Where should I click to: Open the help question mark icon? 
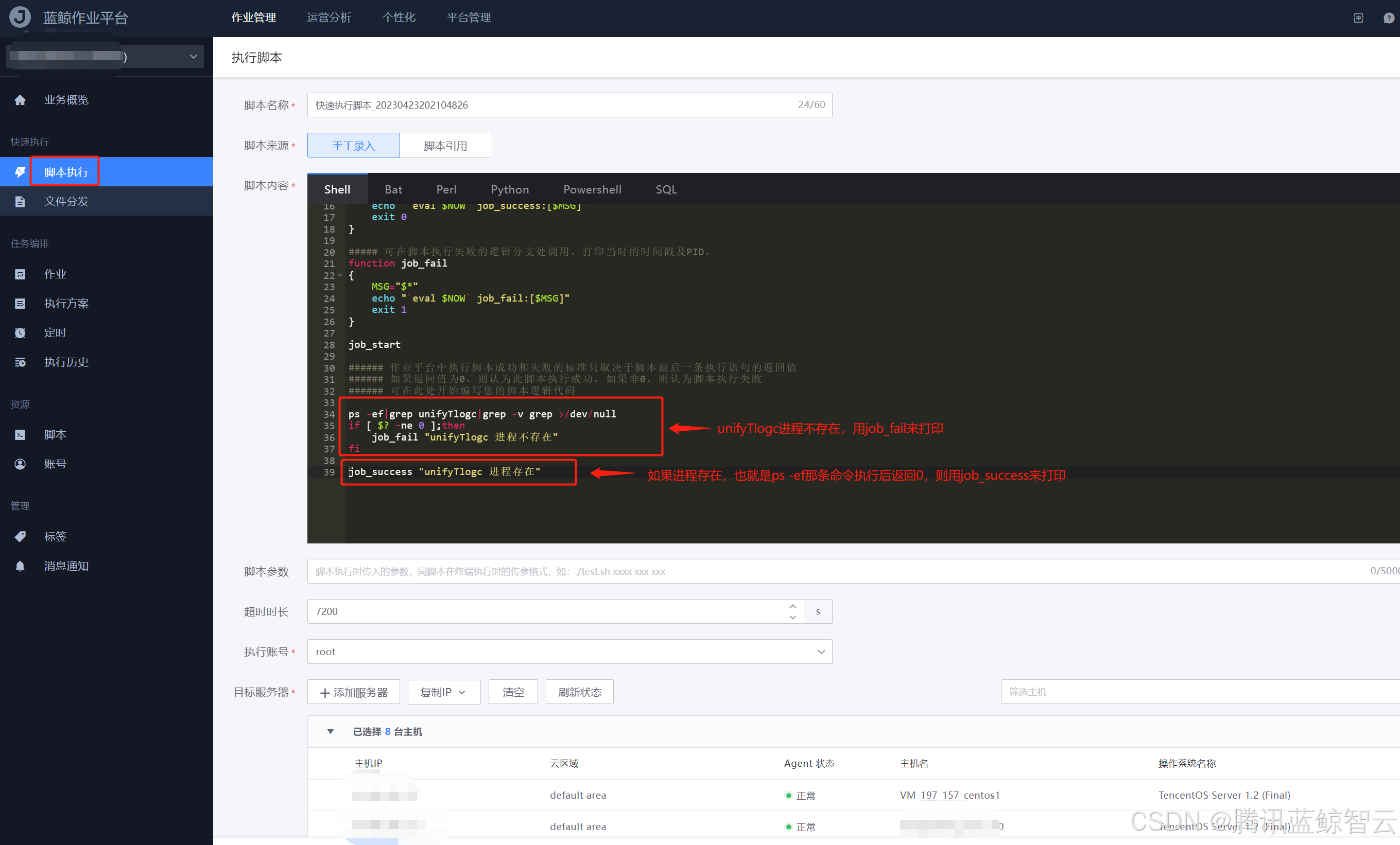[x=1388, y=18]
